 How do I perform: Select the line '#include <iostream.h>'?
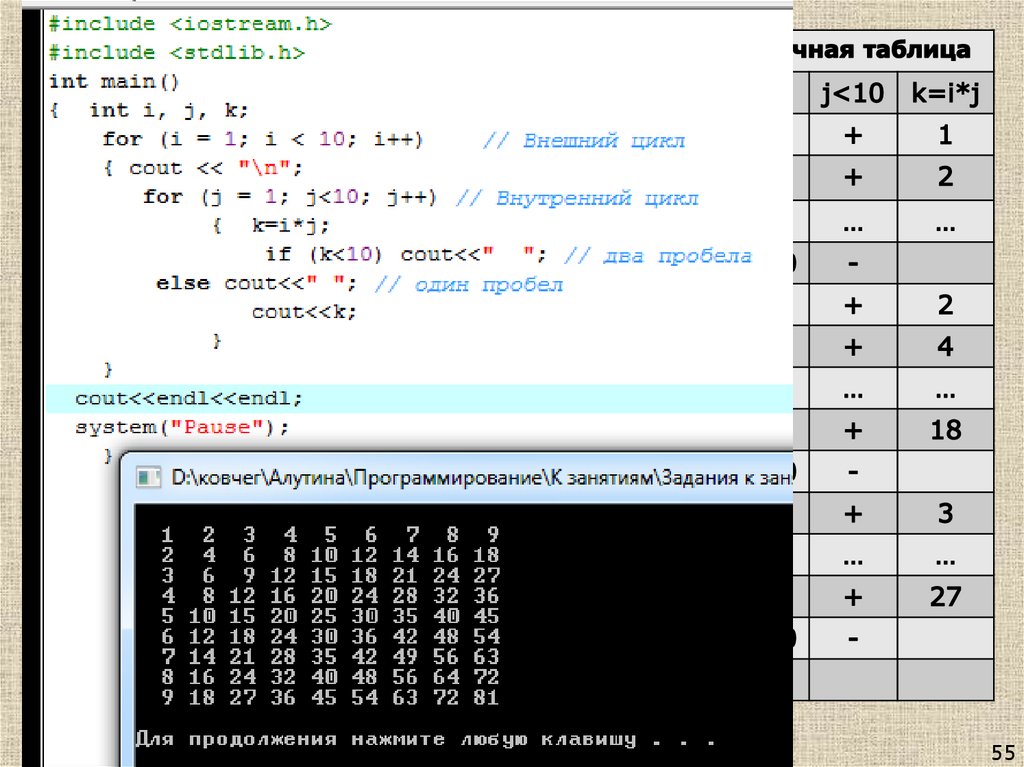click(190, 24)
